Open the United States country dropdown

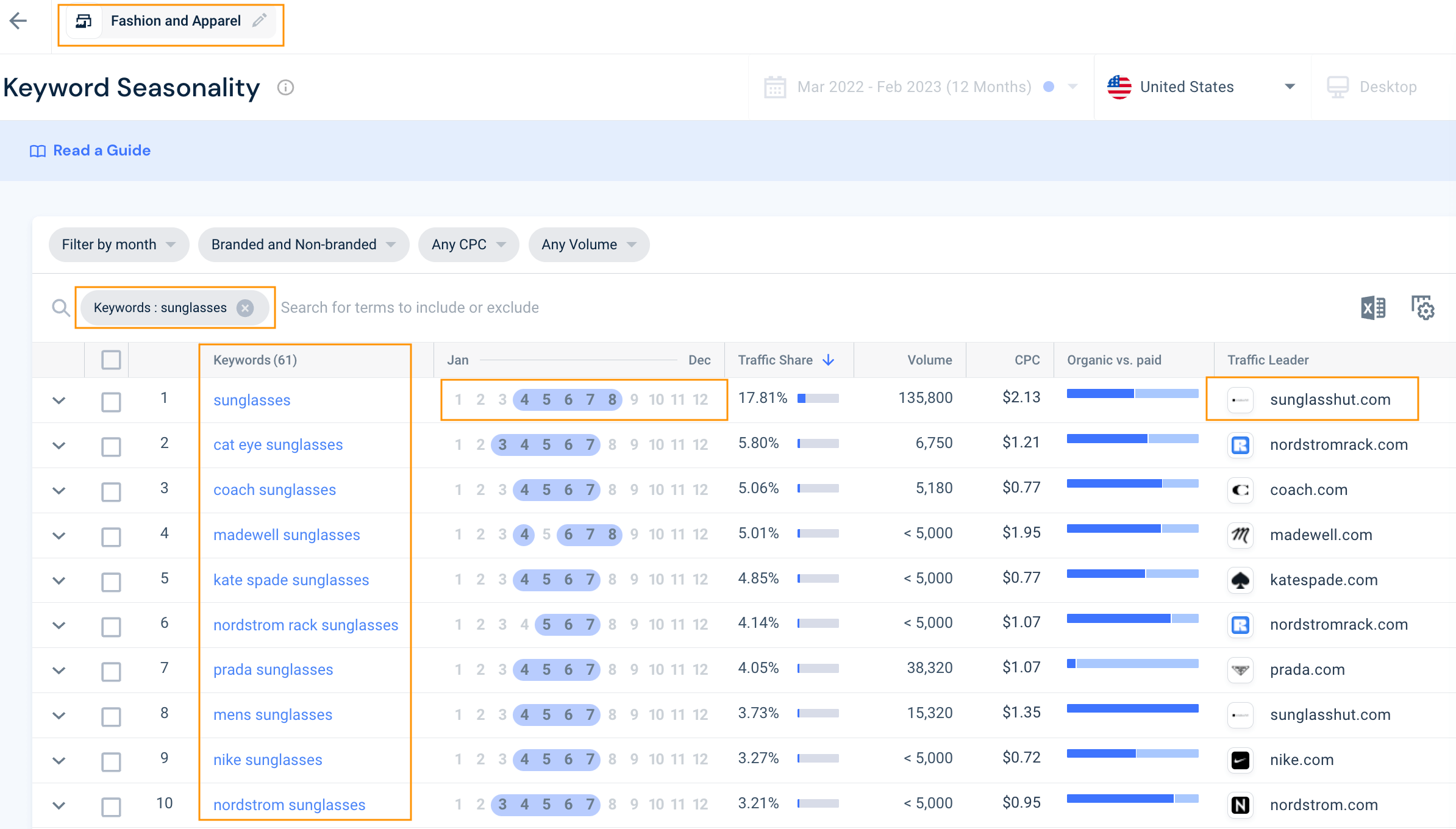(1202, 87)
